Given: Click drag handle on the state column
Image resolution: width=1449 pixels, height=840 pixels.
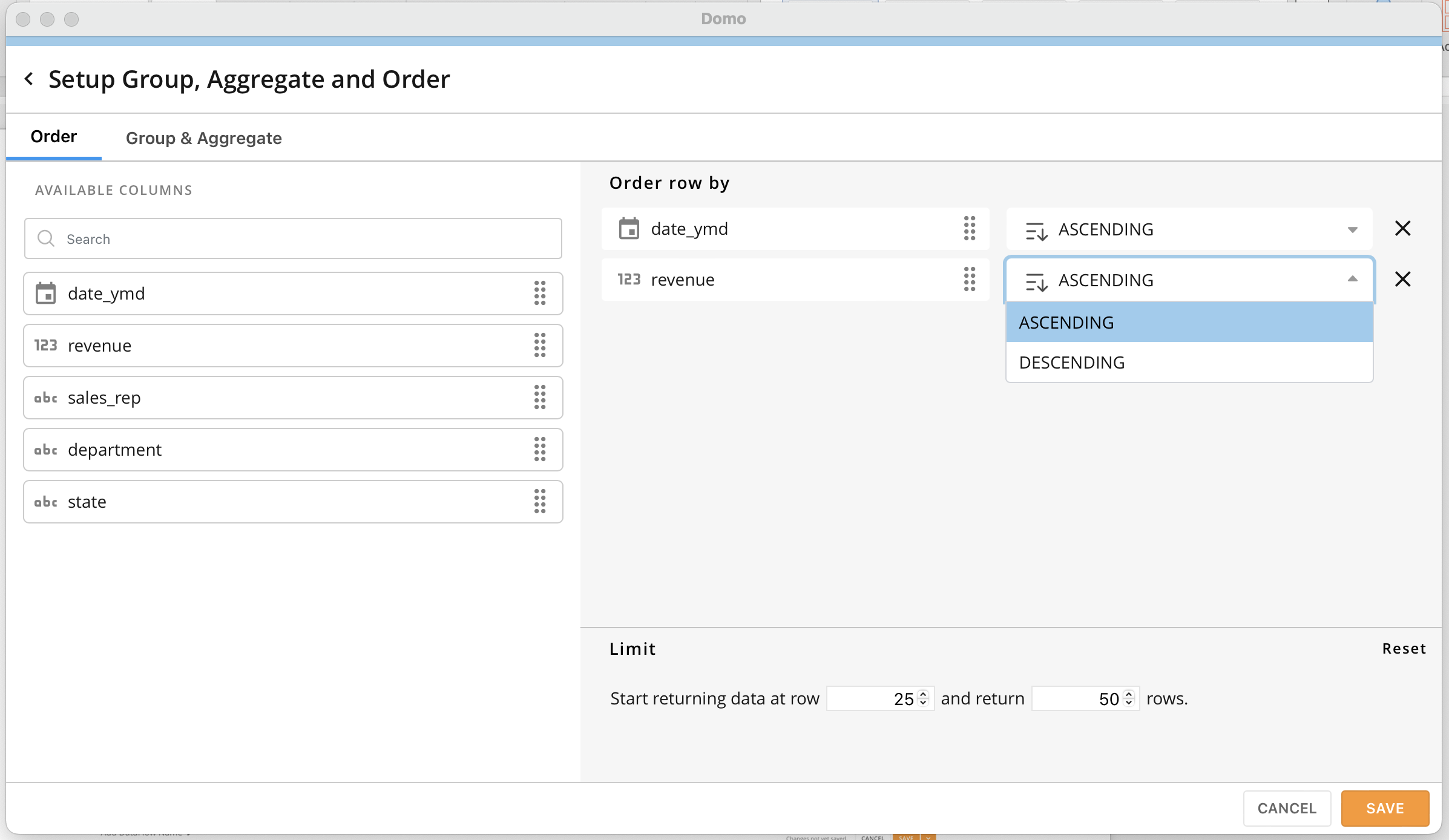Looking at the screenshot, I should tap(540, 502).
